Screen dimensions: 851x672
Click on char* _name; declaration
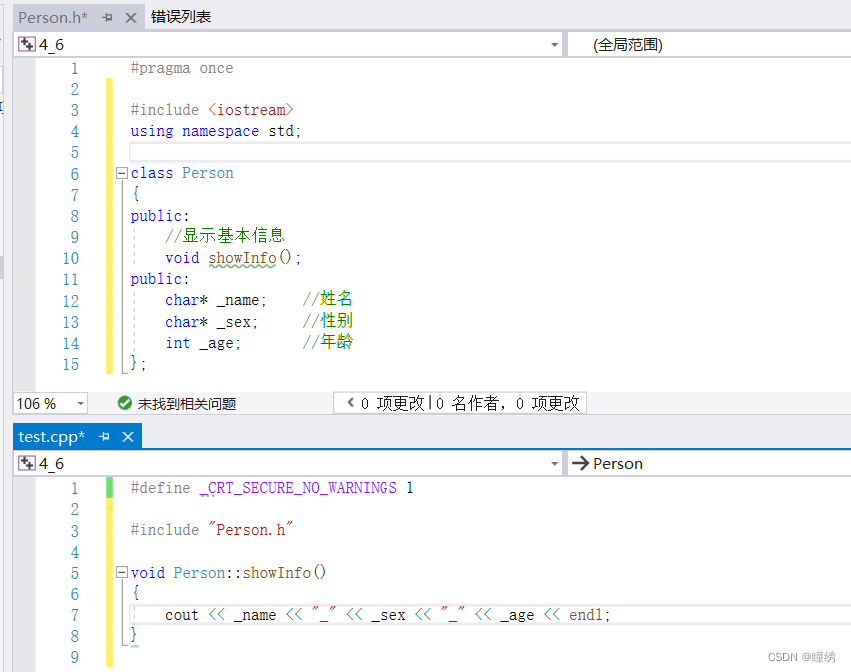215,300
